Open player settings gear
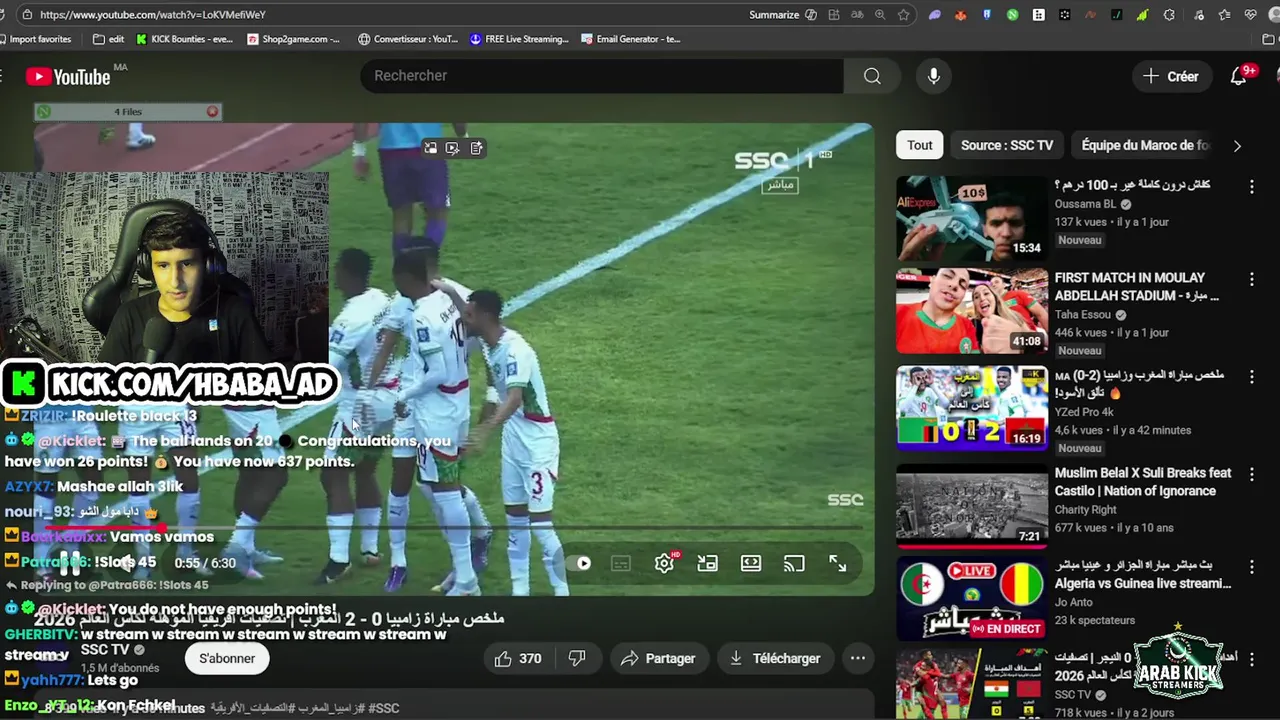1280x720 pixels. (664, 564)
